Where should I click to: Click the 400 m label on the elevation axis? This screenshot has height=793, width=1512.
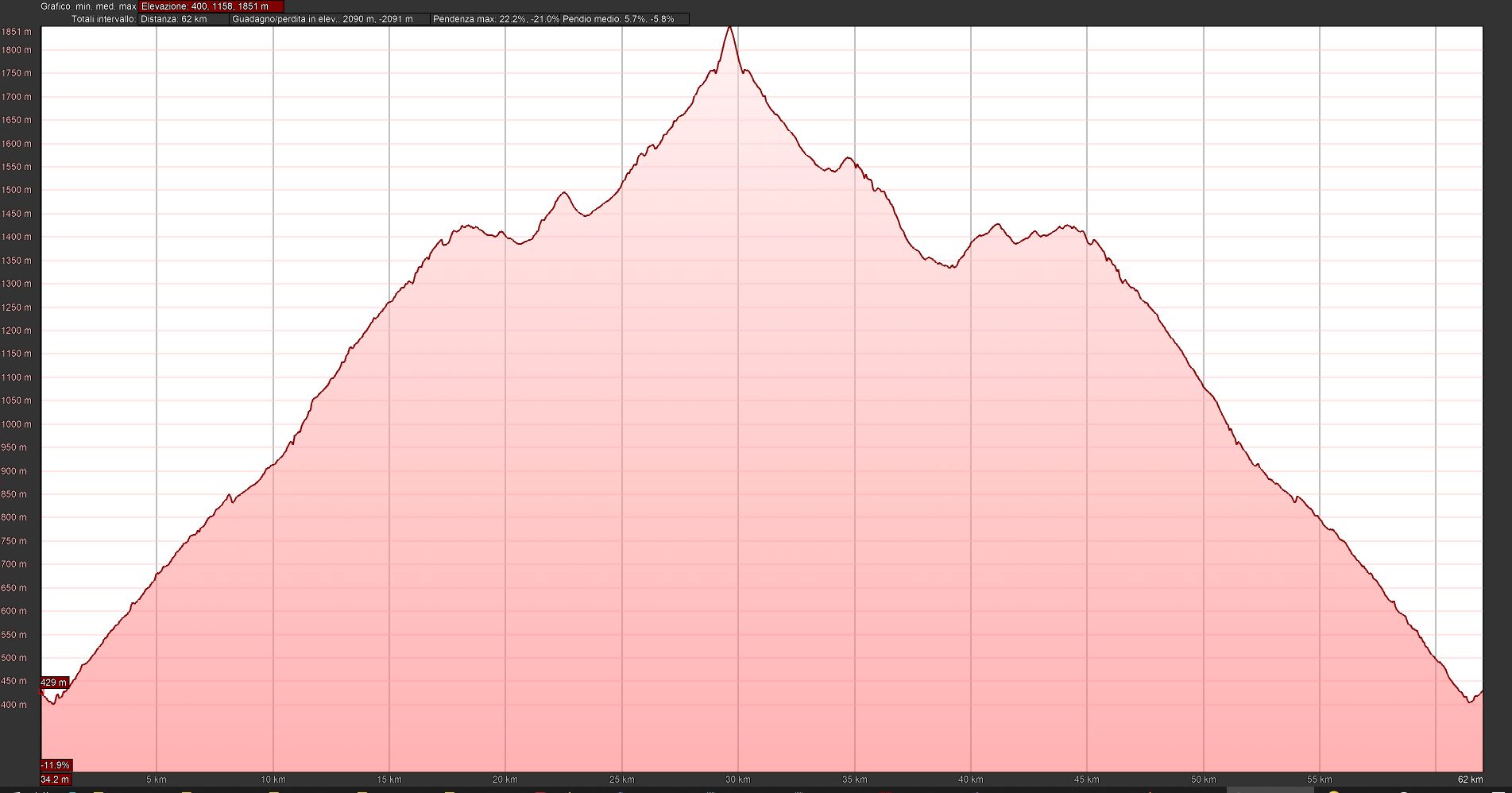click(x=14, y=705)
